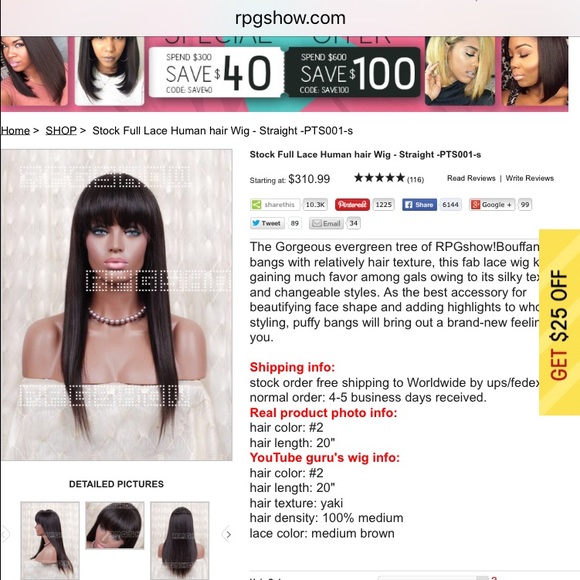Share the product on Facebook
Image resolution: width=580 pixels, height=580 pixels.
[419, 205]
